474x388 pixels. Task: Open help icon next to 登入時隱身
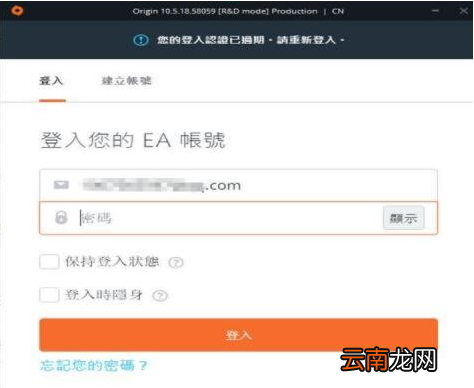tap(160, 295)
